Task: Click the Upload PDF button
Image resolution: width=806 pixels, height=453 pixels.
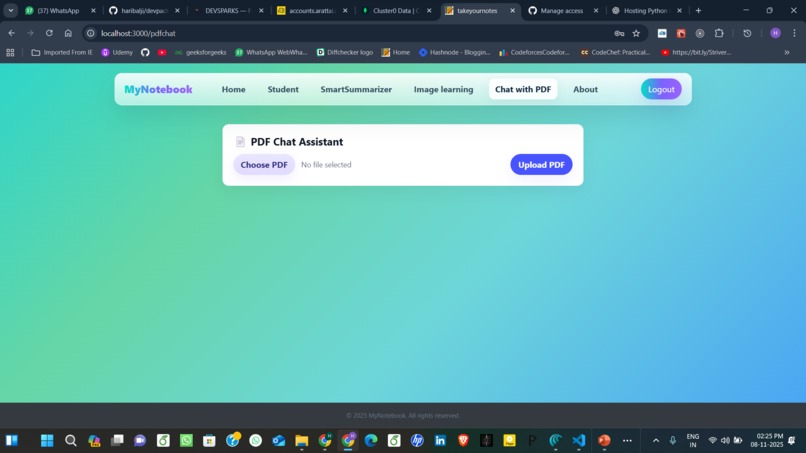Action: (541, 165)
